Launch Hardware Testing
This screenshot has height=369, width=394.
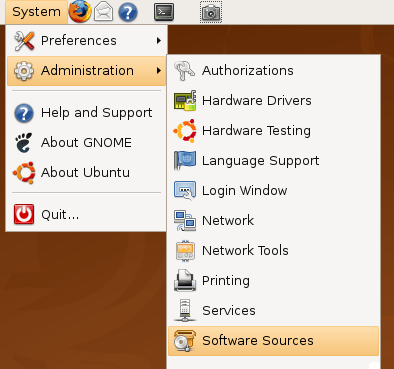click(274, 131)
